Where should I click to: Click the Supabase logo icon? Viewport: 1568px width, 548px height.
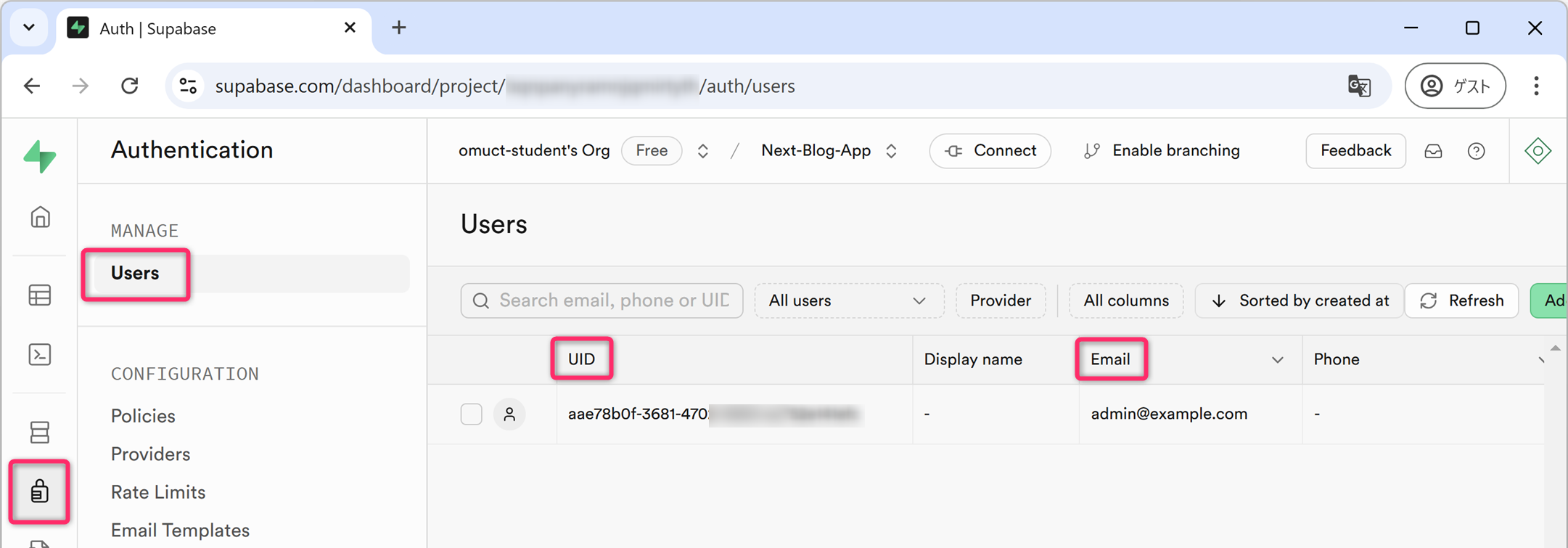[x=40, y=155]
